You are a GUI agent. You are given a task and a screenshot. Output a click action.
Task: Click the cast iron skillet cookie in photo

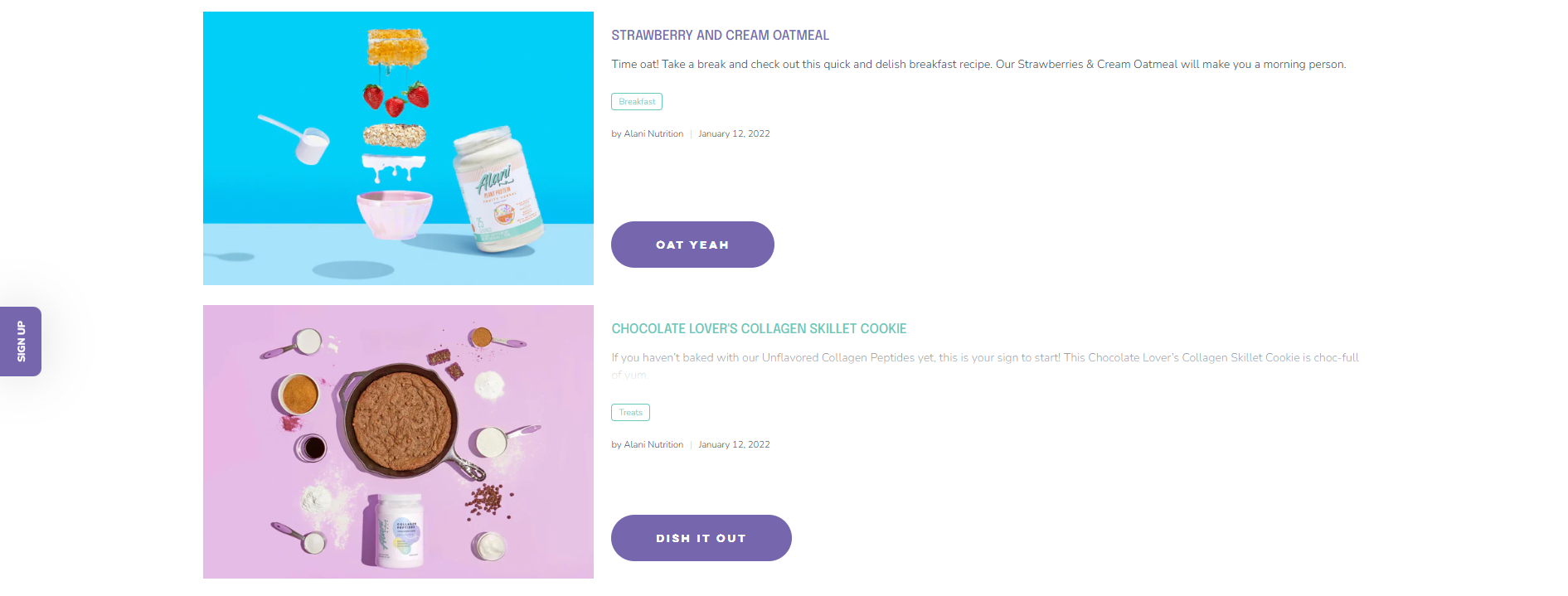(401, 419)
